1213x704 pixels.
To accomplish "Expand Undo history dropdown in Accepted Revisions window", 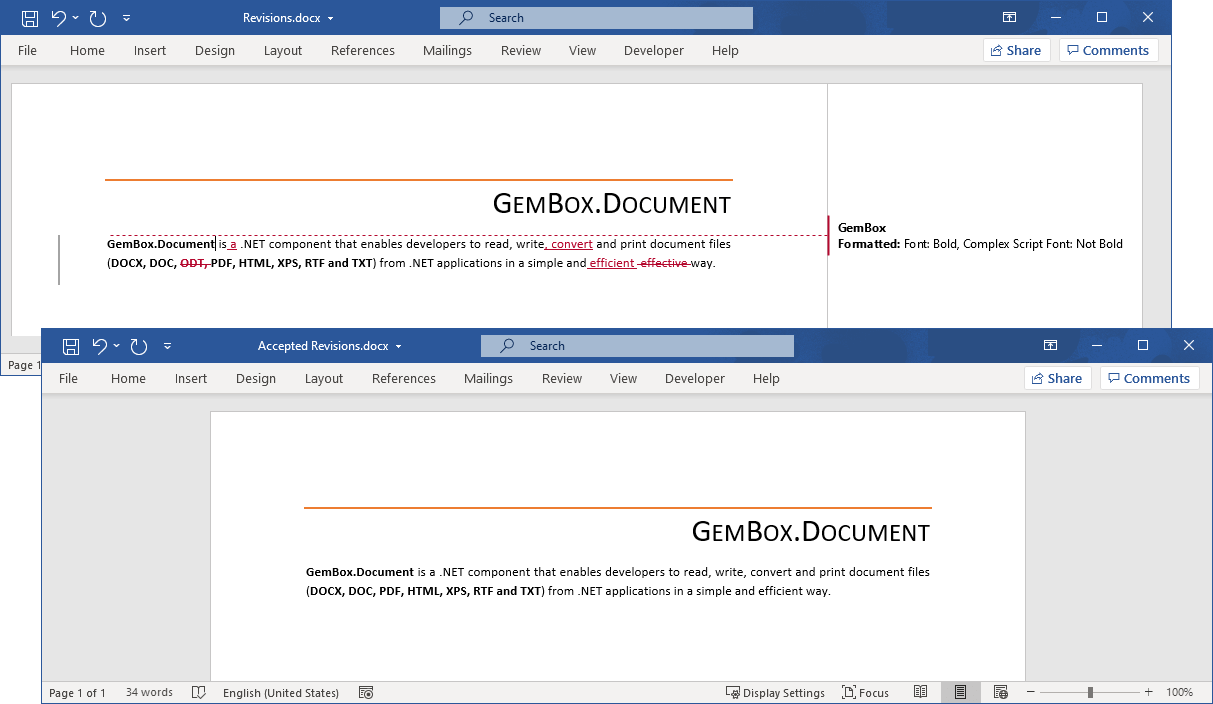I will pos(117,346).
